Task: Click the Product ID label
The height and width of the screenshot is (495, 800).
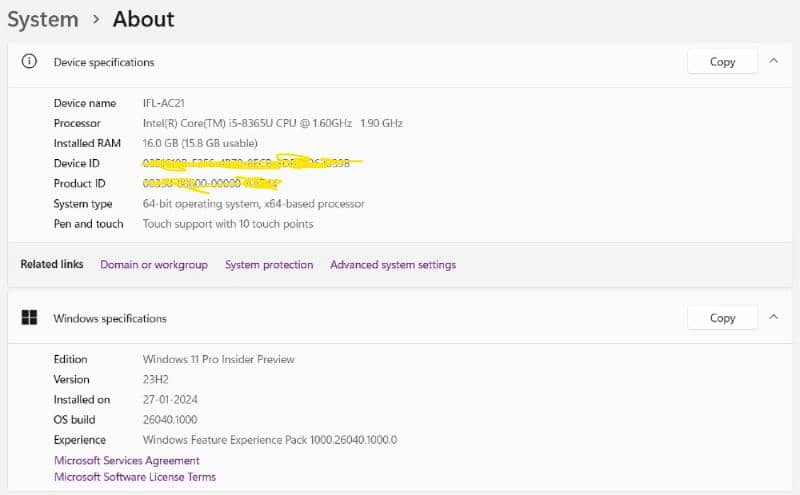Action: click(x=79, y=183)
